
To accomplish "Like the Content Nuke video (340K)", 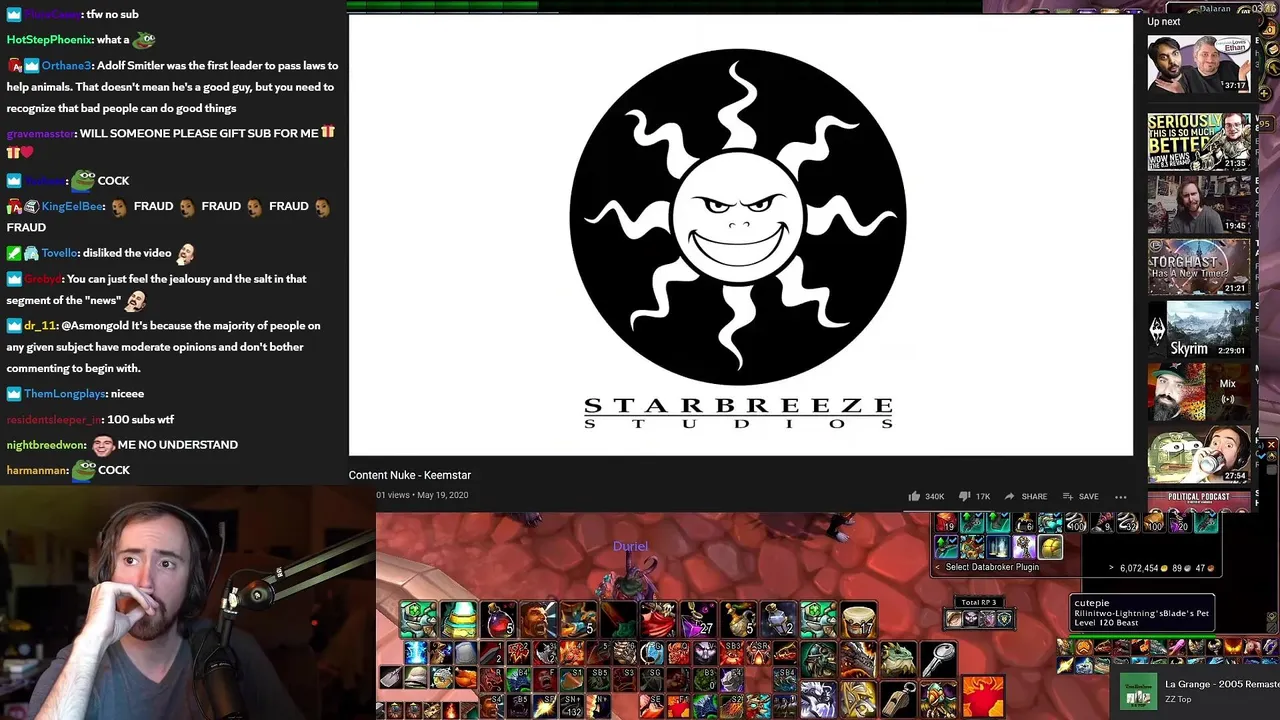I will coord(926,496).
